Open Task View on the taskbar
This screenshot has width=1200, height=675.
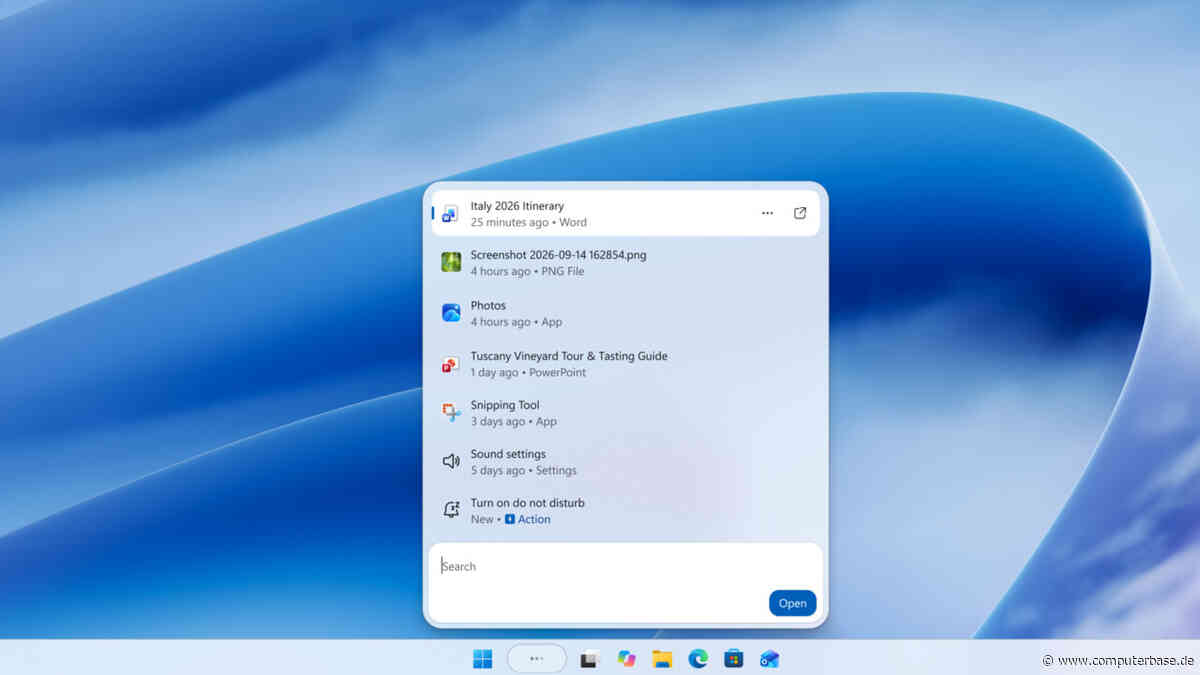590,658
